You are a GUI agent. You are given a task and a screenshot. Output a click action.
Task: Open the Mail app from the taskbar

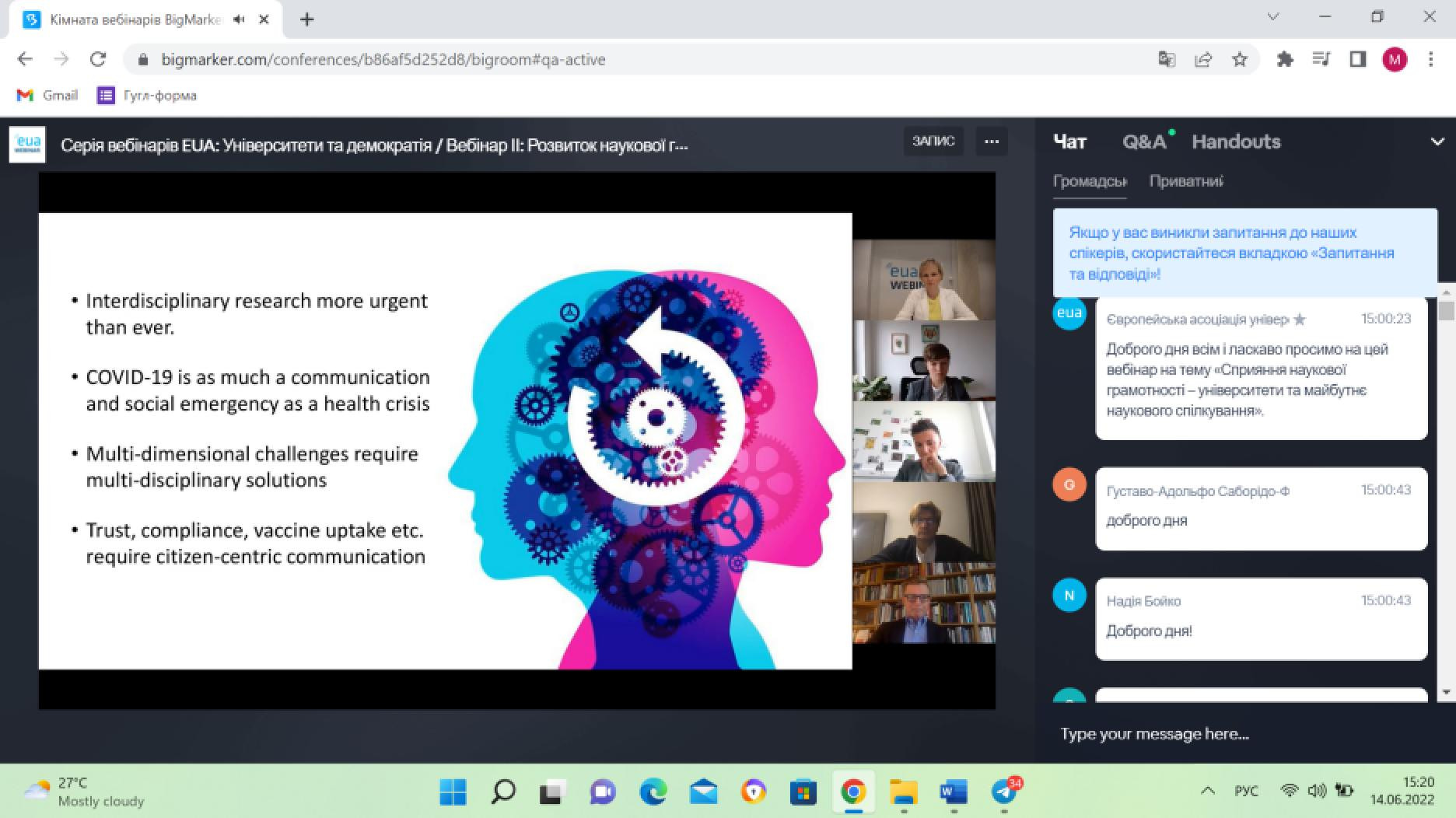703,792
